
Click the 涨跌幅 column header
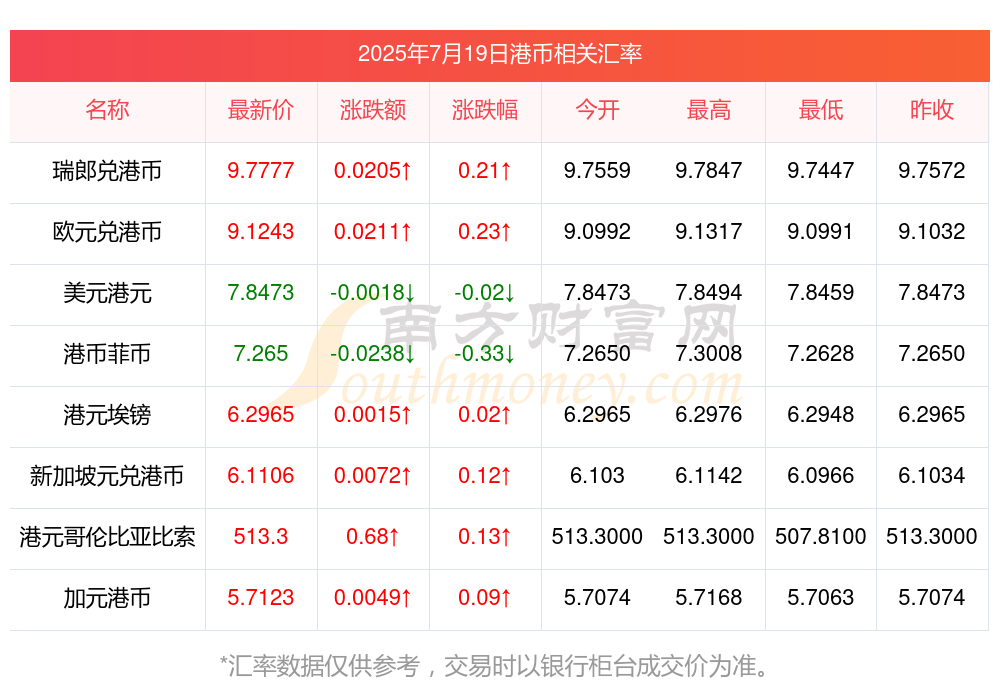tap(485, 110)
